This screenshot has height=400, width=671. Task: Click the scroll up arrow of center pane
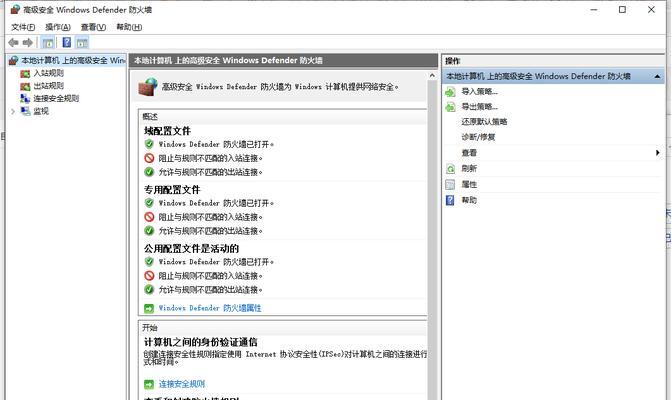click(x=432, y=75)
